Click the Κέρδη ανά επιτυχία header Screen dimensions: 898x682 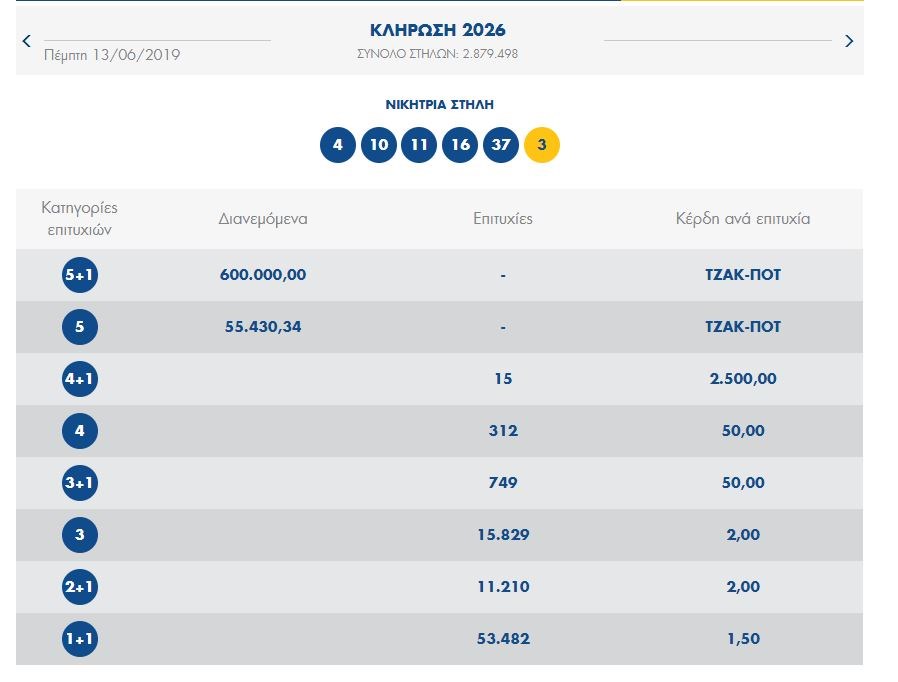point(743,219)
